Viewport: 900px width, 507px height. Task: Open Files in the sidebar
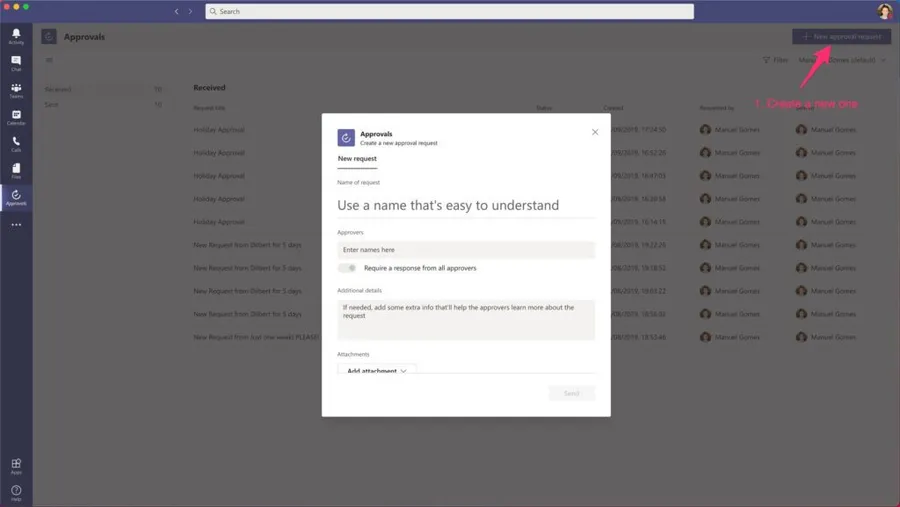16,171
